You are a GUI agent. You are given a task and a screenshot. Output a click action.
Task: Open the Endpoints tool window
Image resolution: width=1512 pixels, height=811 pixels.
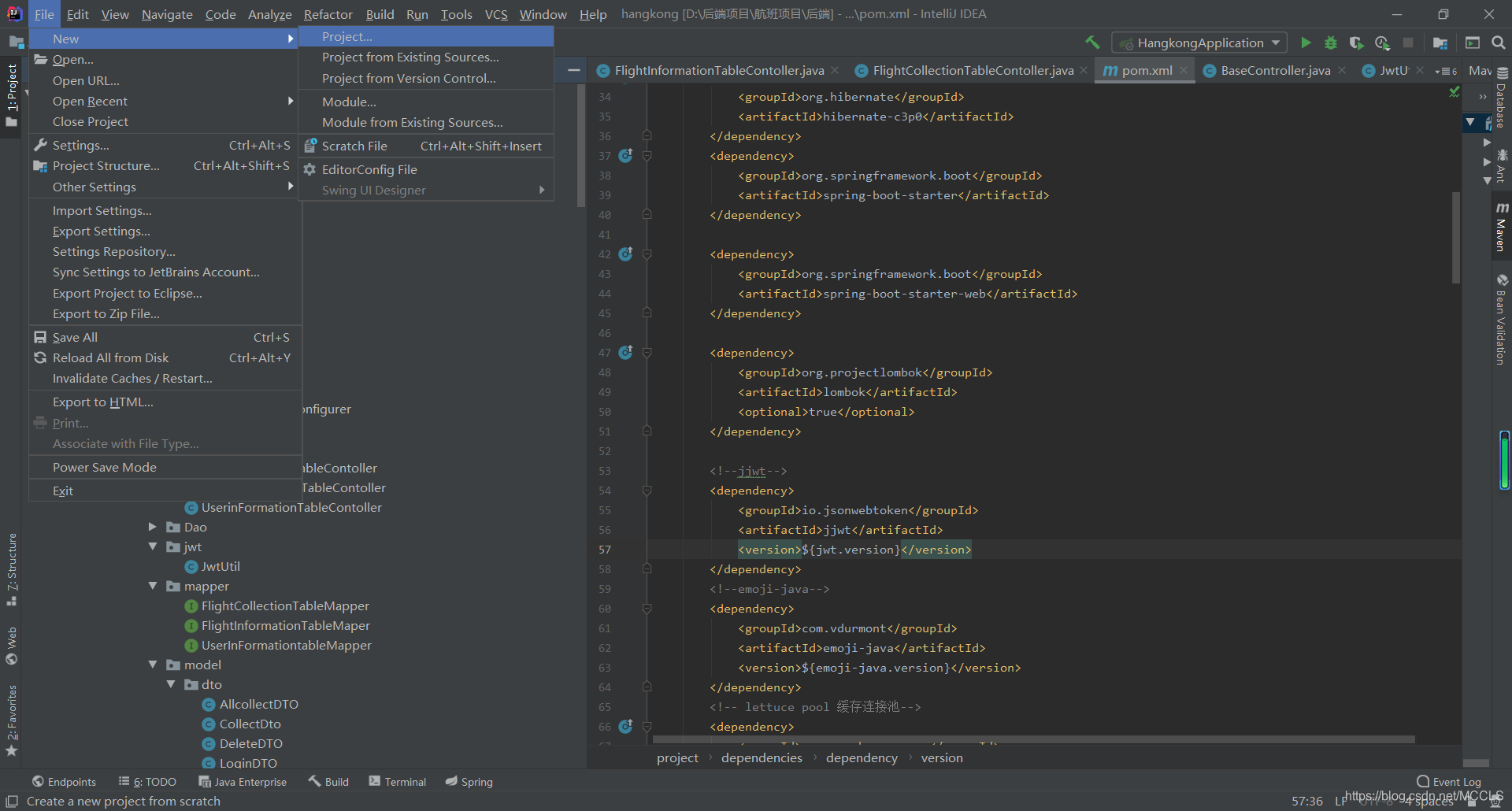[64, 782]
